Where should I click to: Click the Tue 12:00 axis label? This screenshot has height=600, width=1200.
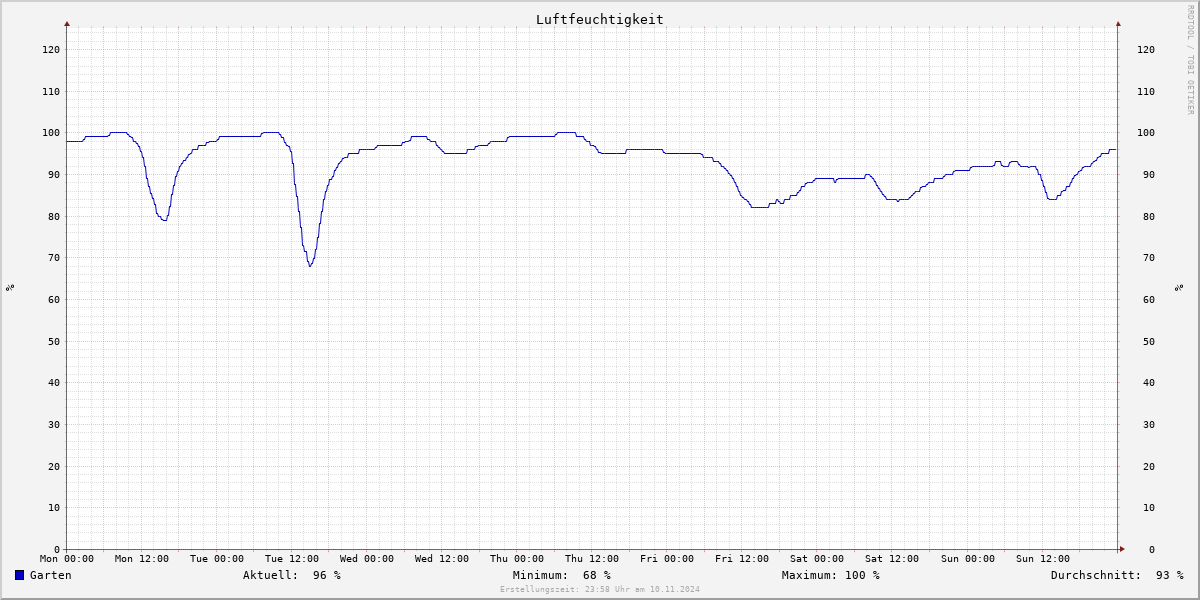click(x=292, y=559)
